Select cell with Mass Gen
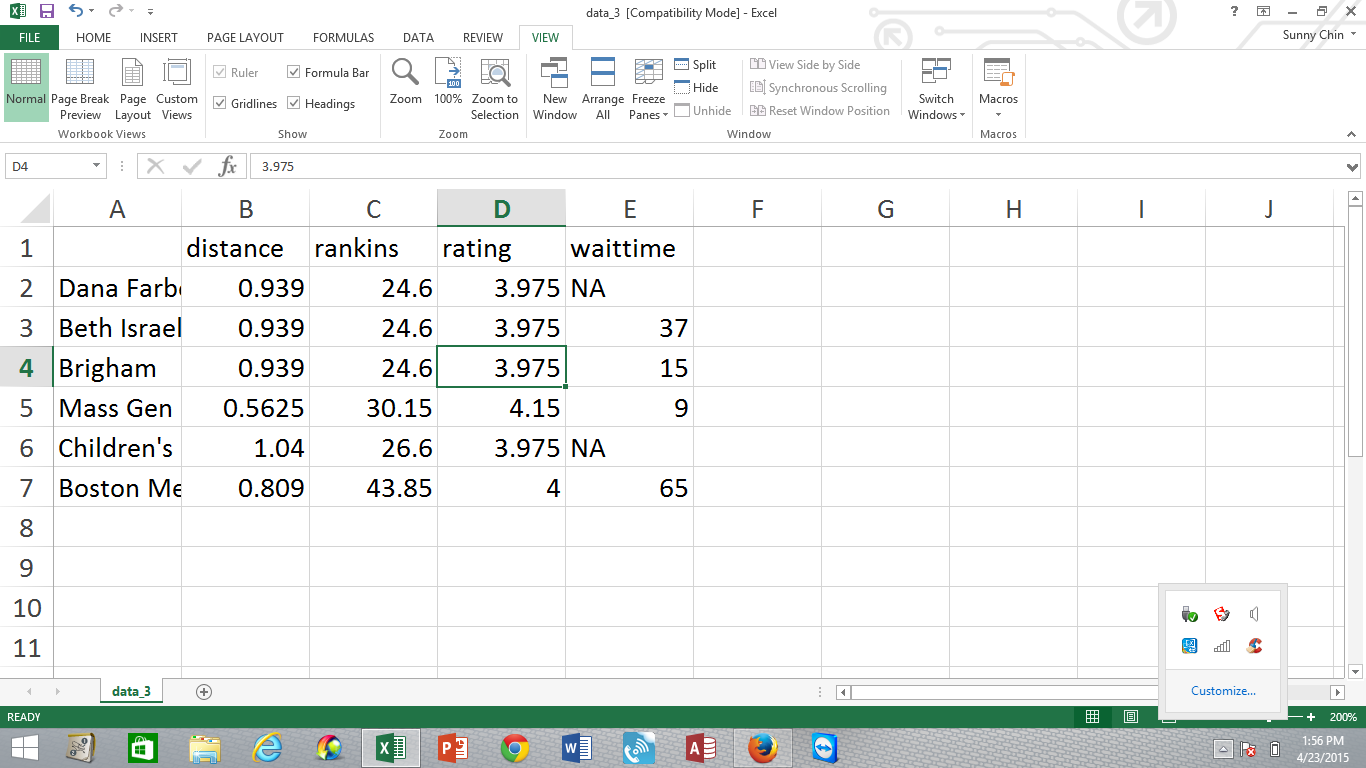 pos(117,408)
